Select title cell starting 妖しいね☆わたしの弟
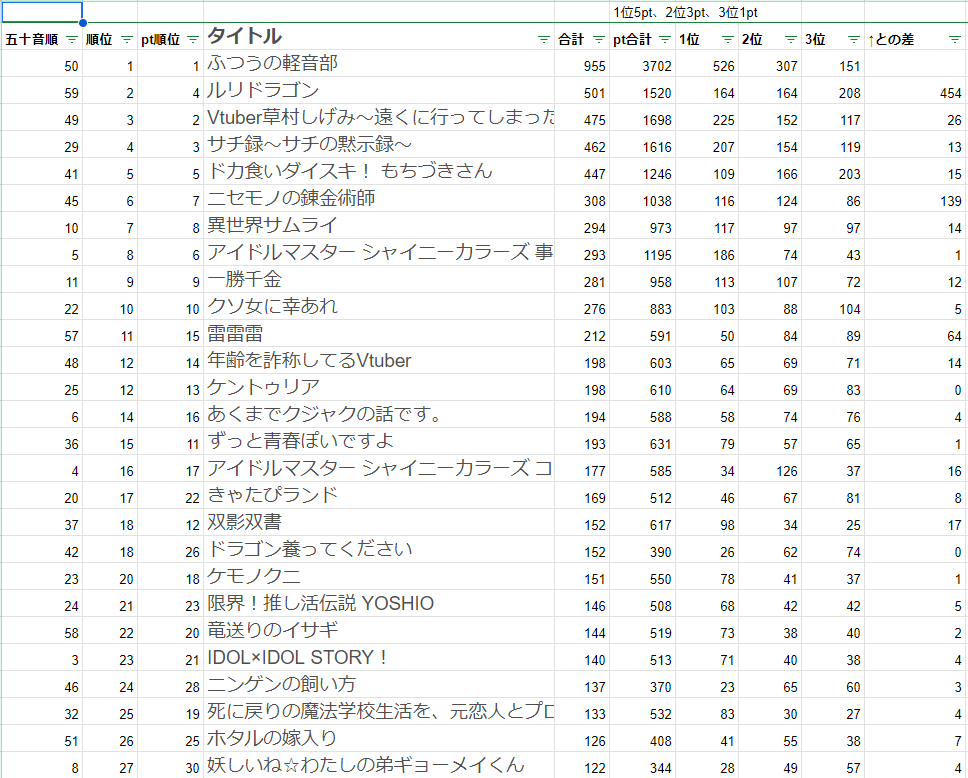This screenshot has height=778, width=968. pyautogui.click(x=378, y=766)
